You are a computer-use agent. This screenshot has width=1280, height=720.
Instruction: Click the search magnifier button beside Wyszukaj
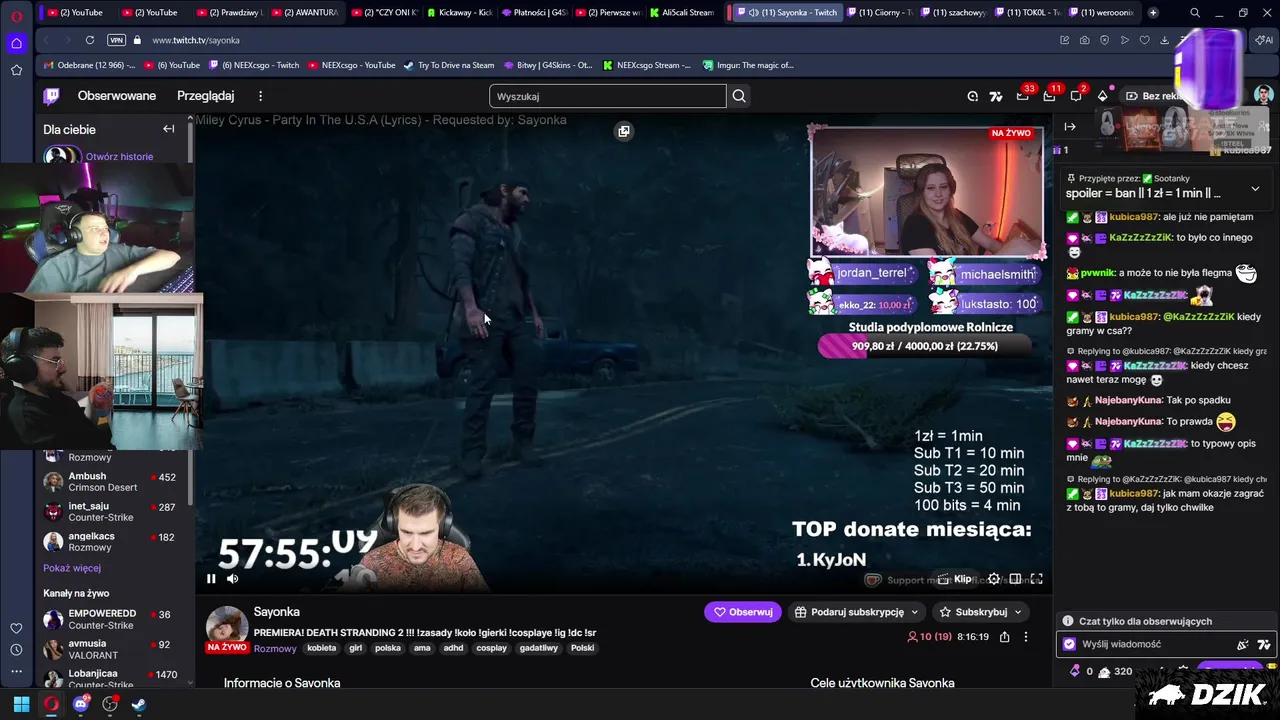tap(739, 96)
